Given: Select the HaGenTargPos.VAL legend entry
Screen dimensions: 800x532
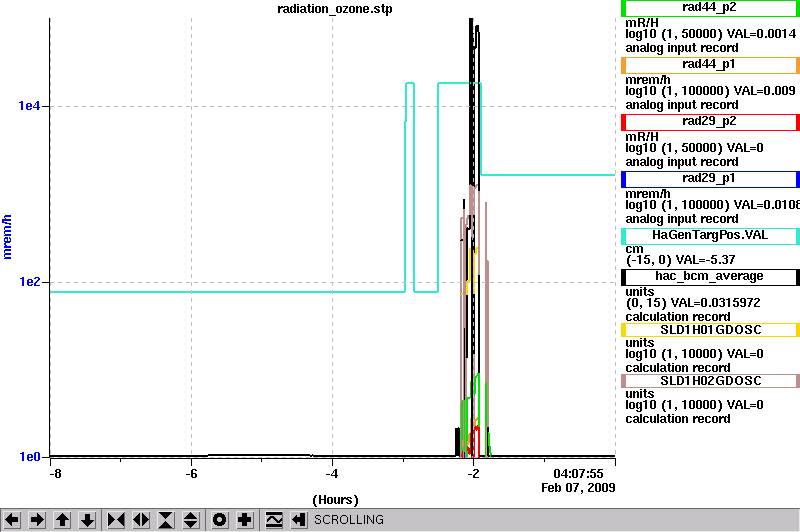Looking at the screenshot, I should [x=710, y=236].
